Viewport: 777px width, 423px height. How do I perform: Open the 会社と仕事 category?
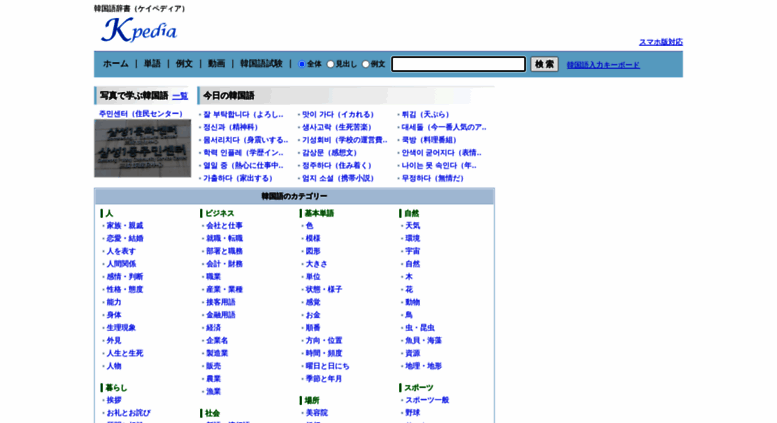(x=224, y=226)
